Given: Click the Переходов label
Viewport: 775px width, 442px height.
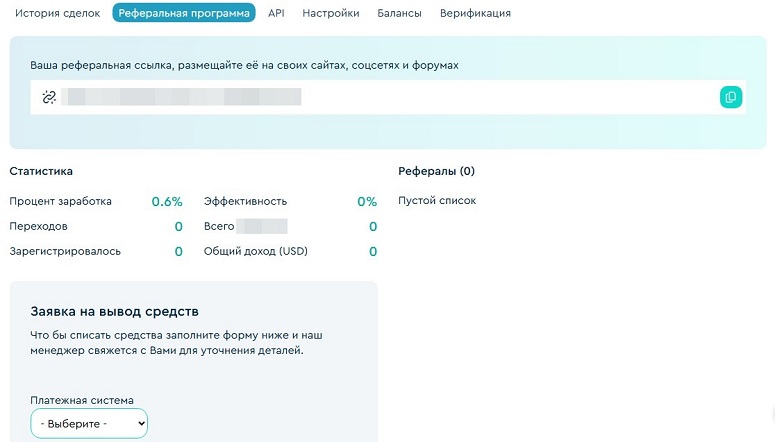Looking at the screenshot, I should point(39,226).
